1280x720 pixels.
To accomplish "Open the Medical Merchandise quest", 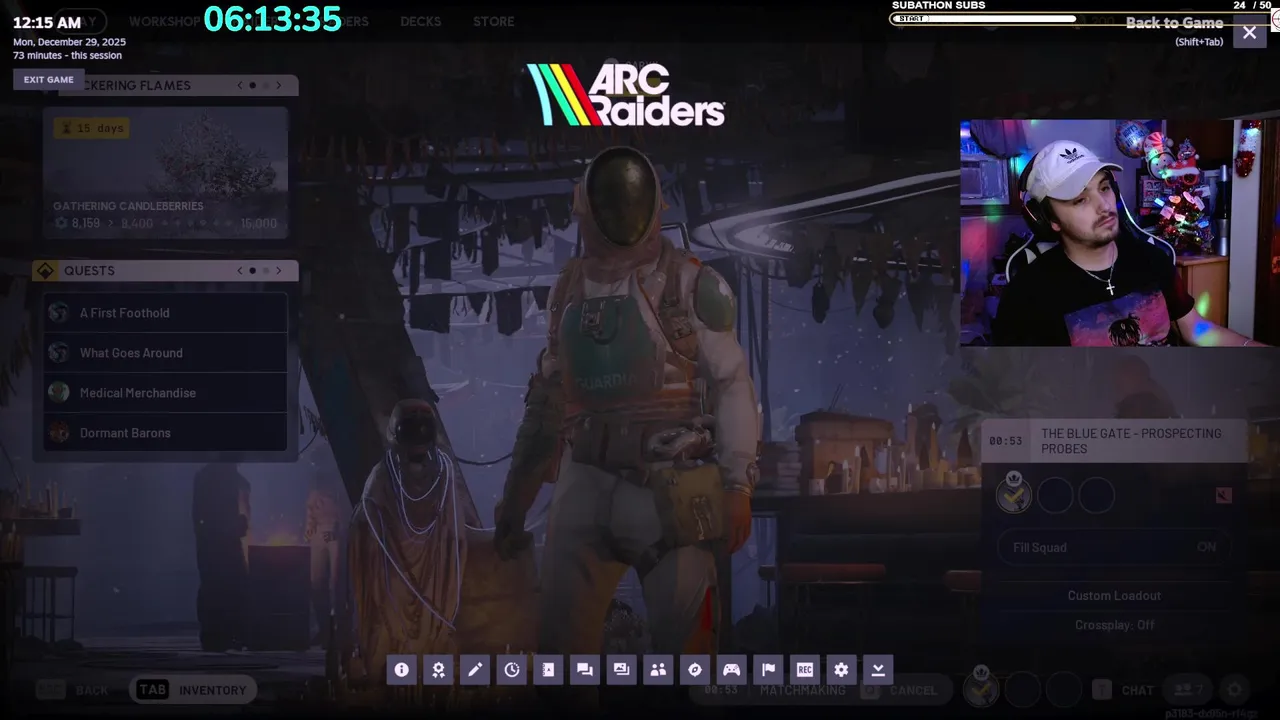I will (165, 393).
